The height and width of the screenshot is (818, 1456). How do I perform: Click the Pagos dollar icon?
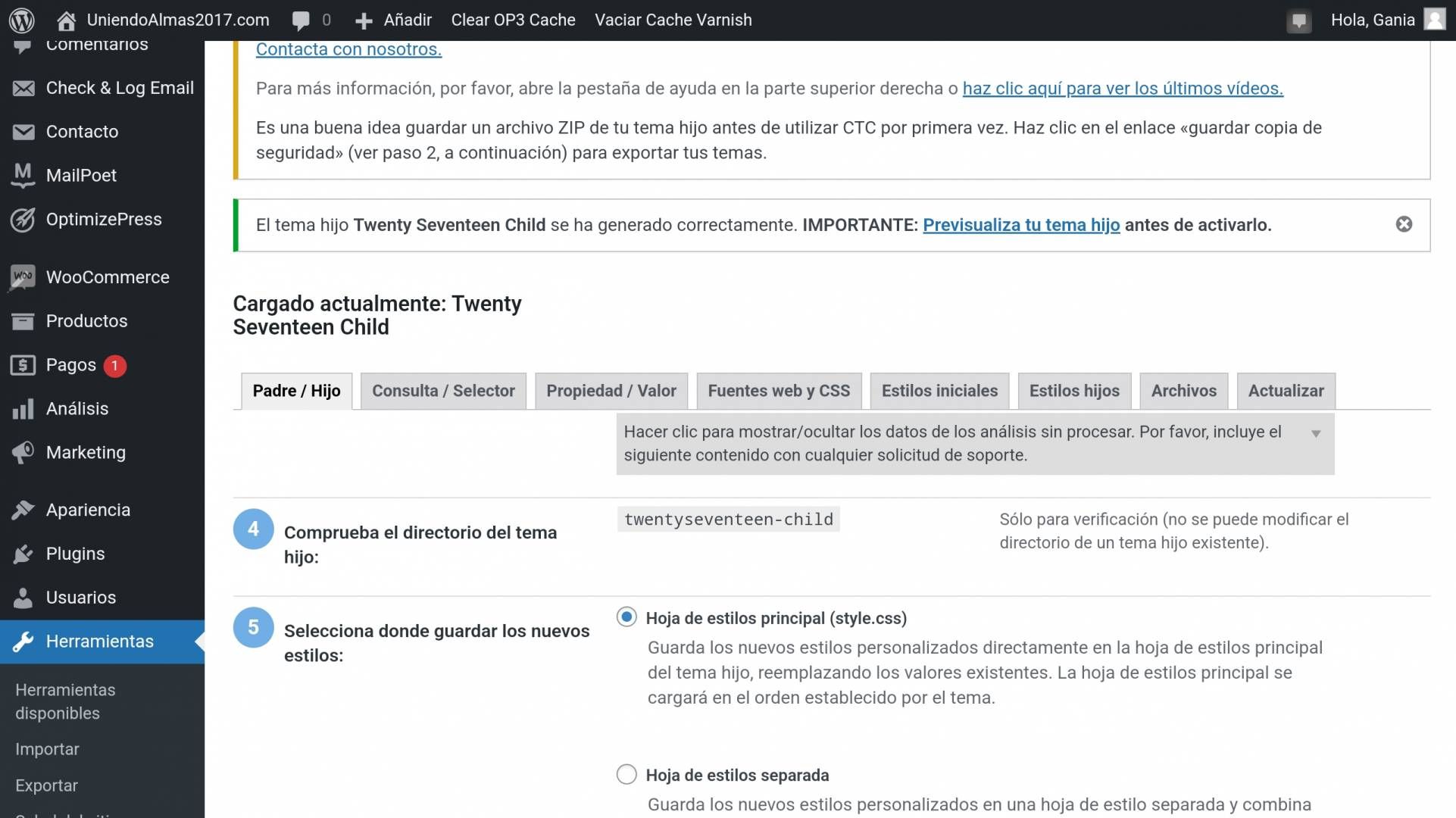pyautogui.click(x=23, y=366)
